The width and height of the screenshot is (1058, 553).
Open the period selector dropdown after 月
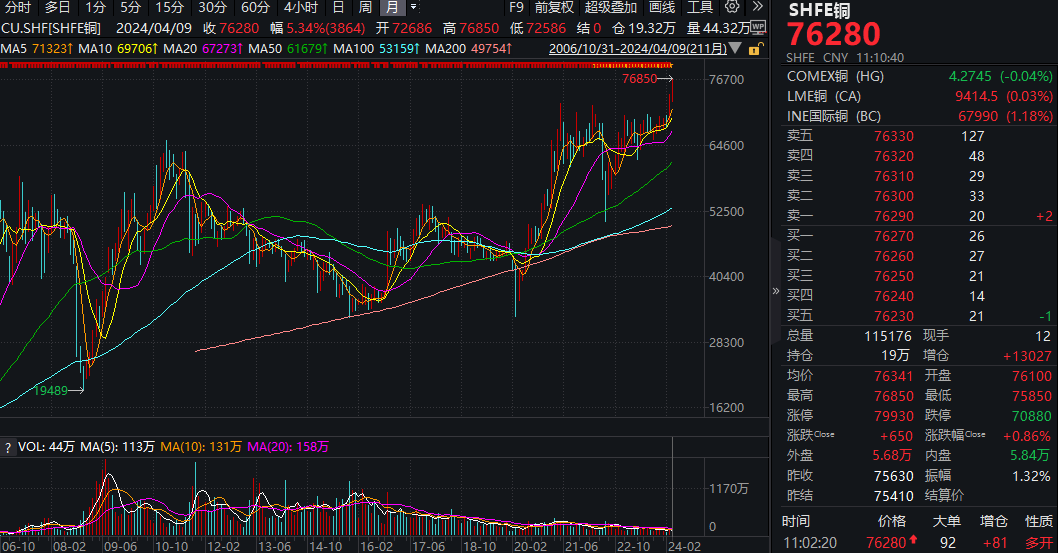[414, 7]
